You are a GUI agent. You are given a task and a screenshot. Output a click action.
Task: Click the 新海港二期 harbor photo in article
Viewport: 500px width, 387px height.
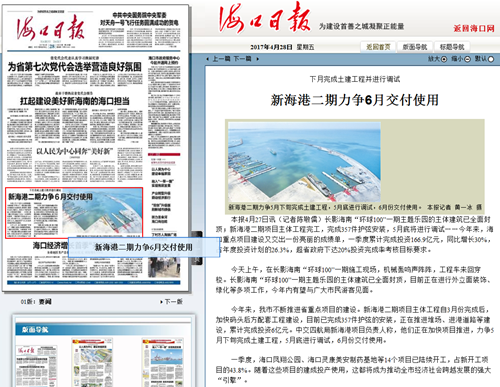tap(304, 162)
